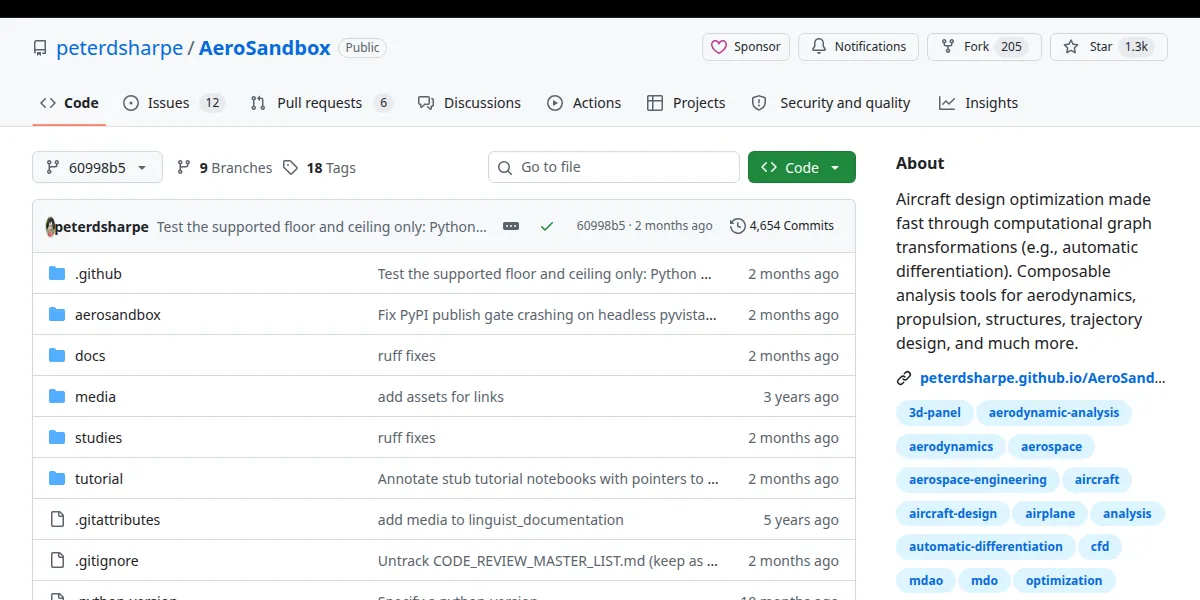This screenshot has width=1200, height=600.
Task: Open the peterdsharpe owner link
Action: coord(120,47)
